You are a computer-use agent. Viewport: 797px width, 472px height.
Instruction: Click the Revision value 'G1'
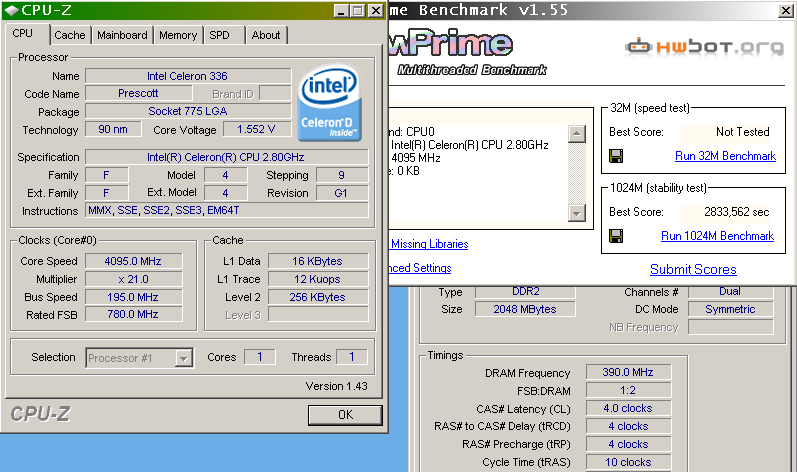342,193
